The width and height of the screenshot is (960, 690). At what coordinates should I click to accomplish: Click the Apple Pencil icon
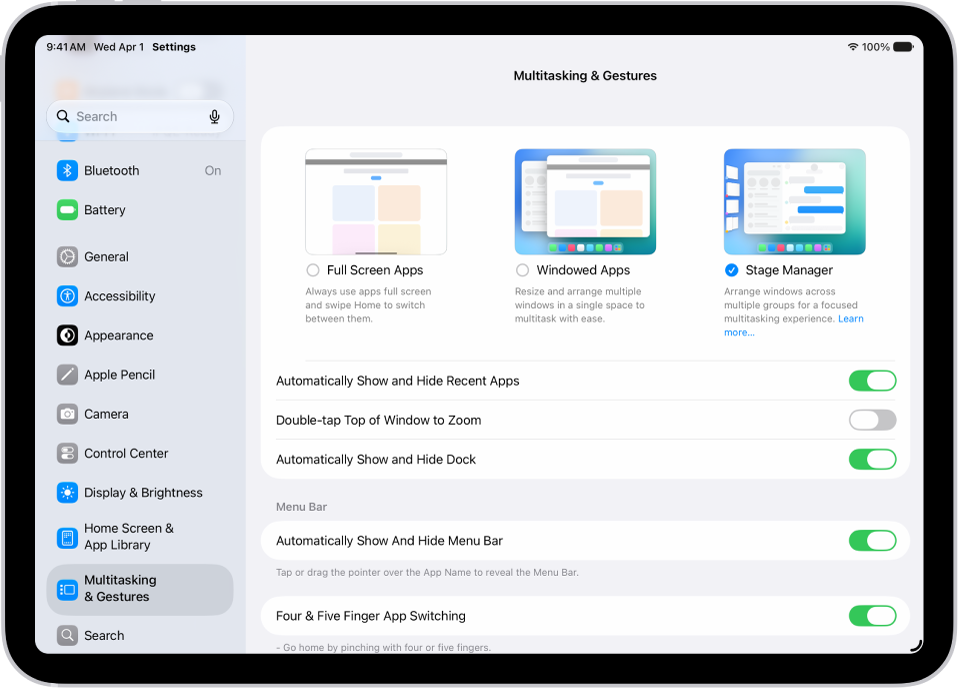pyautogui.click(x=67, y=375)
